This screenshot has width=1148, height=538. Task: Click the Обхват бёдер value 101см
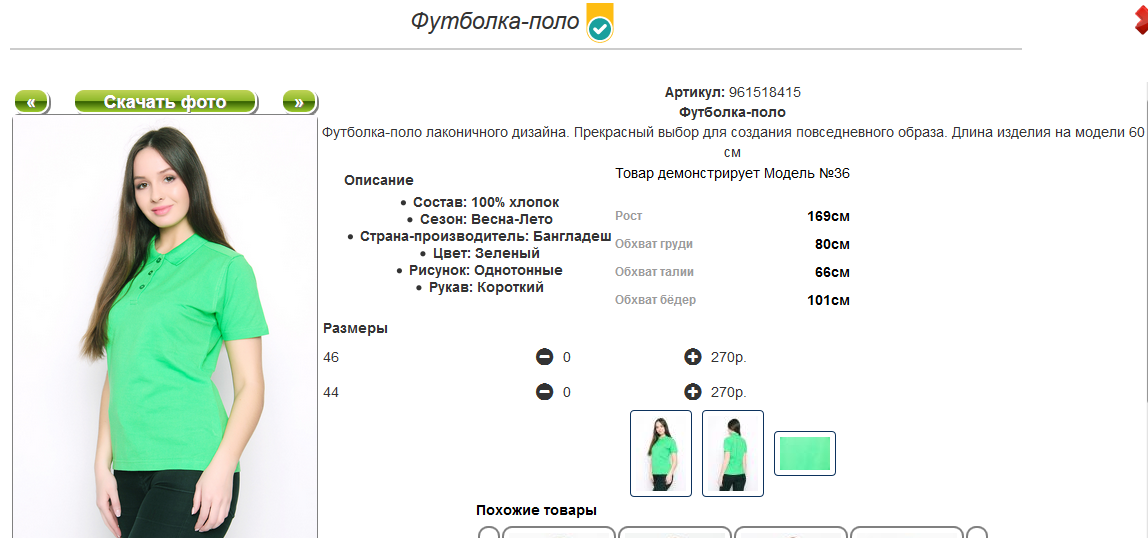pyautogui.click(x=828, y=300)
